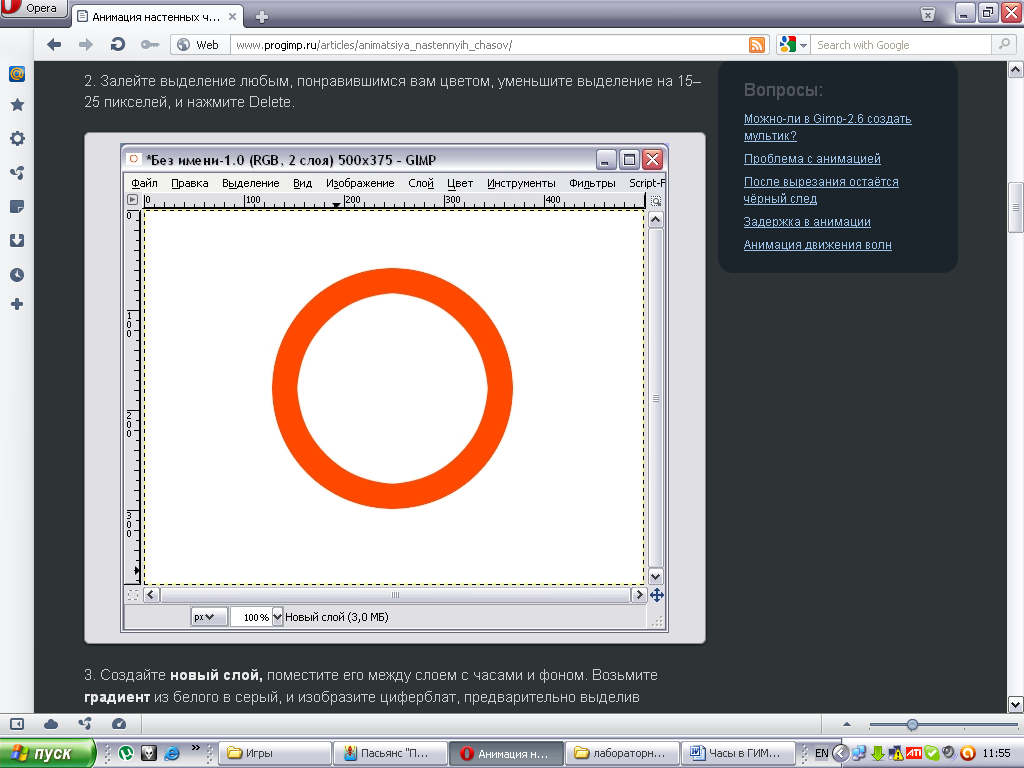Click the Opera Unite status bar icon
1024x768 pixels.
(85, 724)
